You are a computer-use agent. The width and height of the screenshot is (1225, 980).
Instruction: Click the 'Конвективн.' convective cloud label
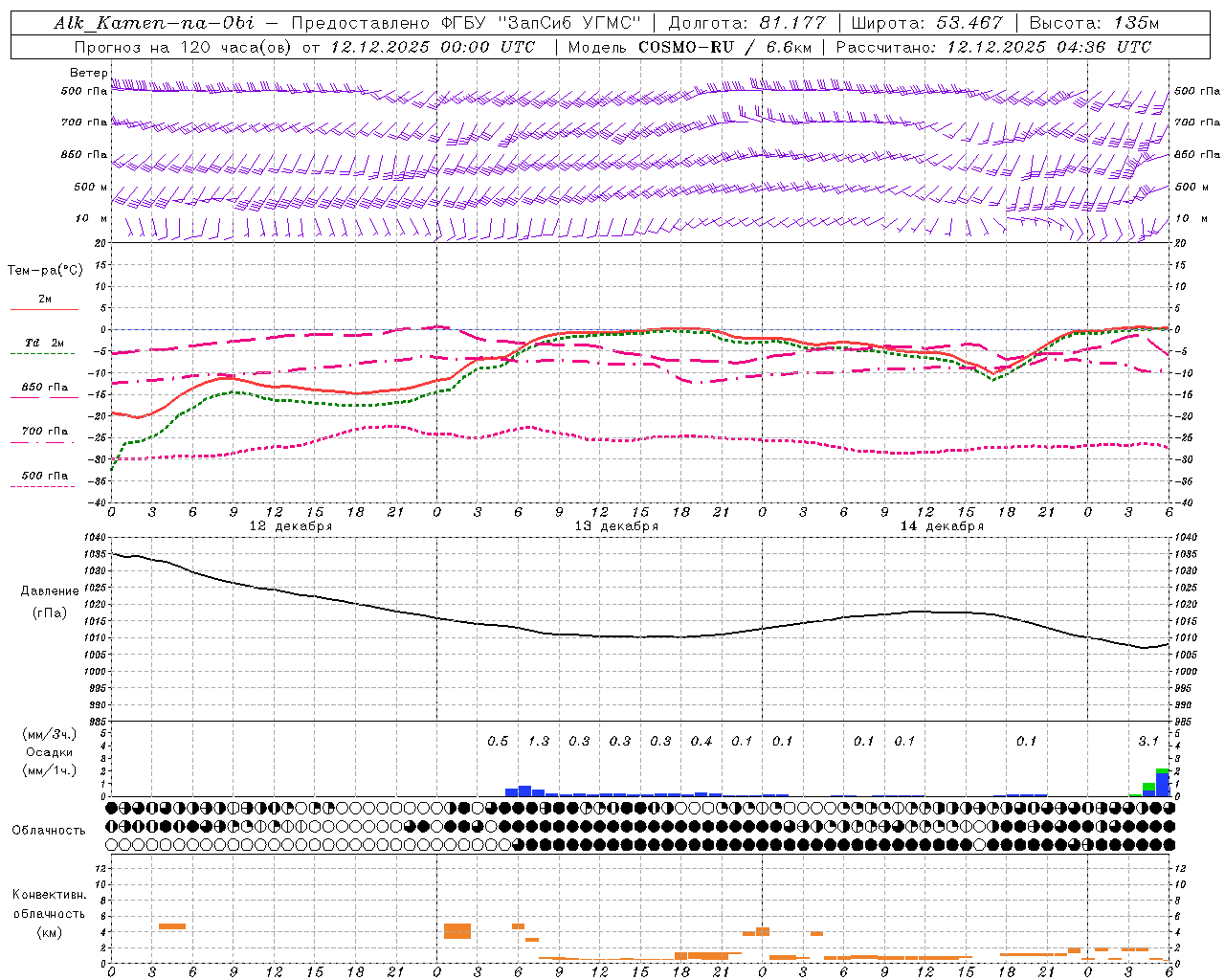coord(50,895)
